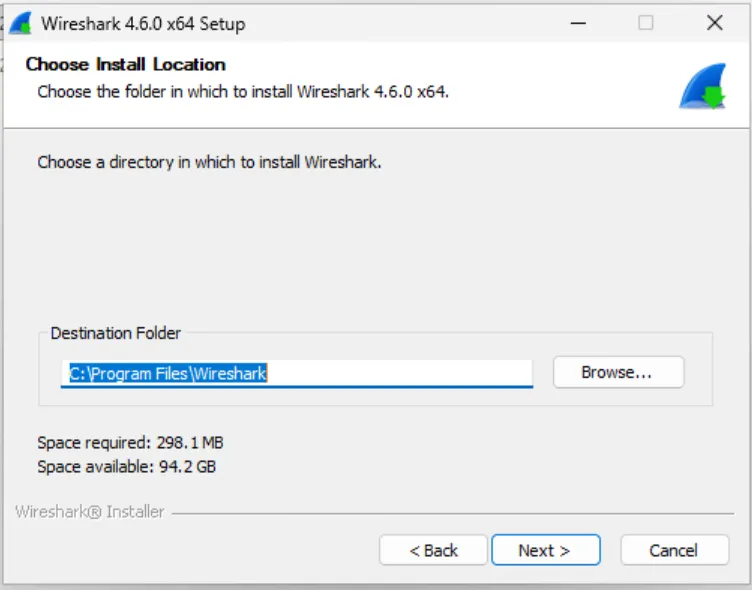Go to the Next installer step
The width and height of the screenshot is (752, 590).
[x=544, y=550]
